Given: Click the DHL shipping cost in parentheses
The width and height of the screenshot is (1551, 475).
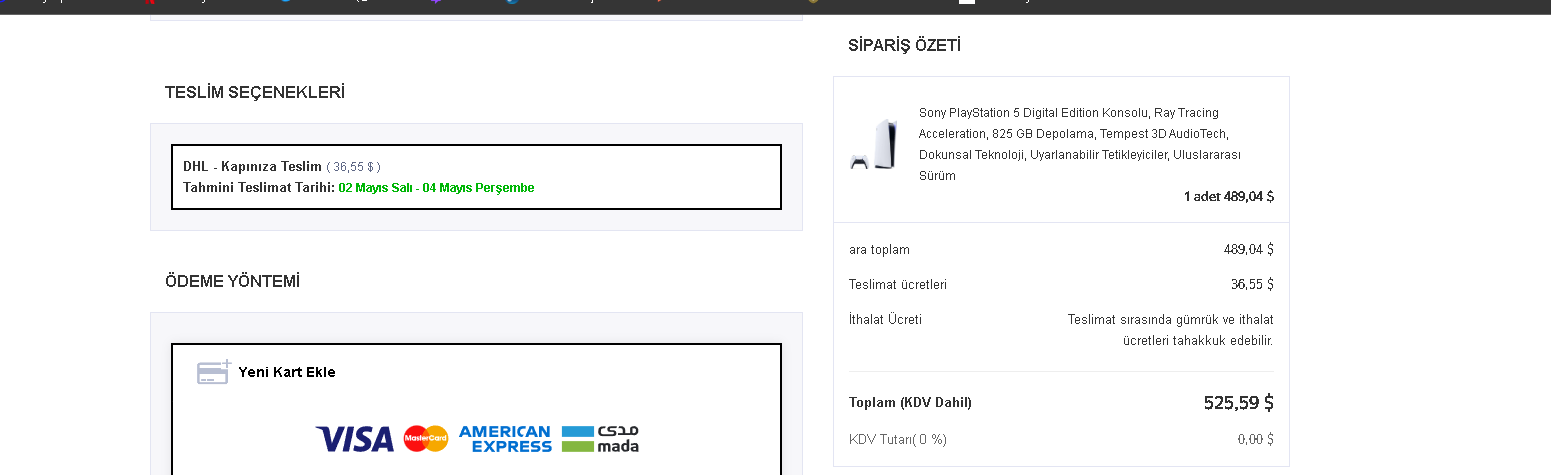Looking at the screenshot, I should 353,167.
